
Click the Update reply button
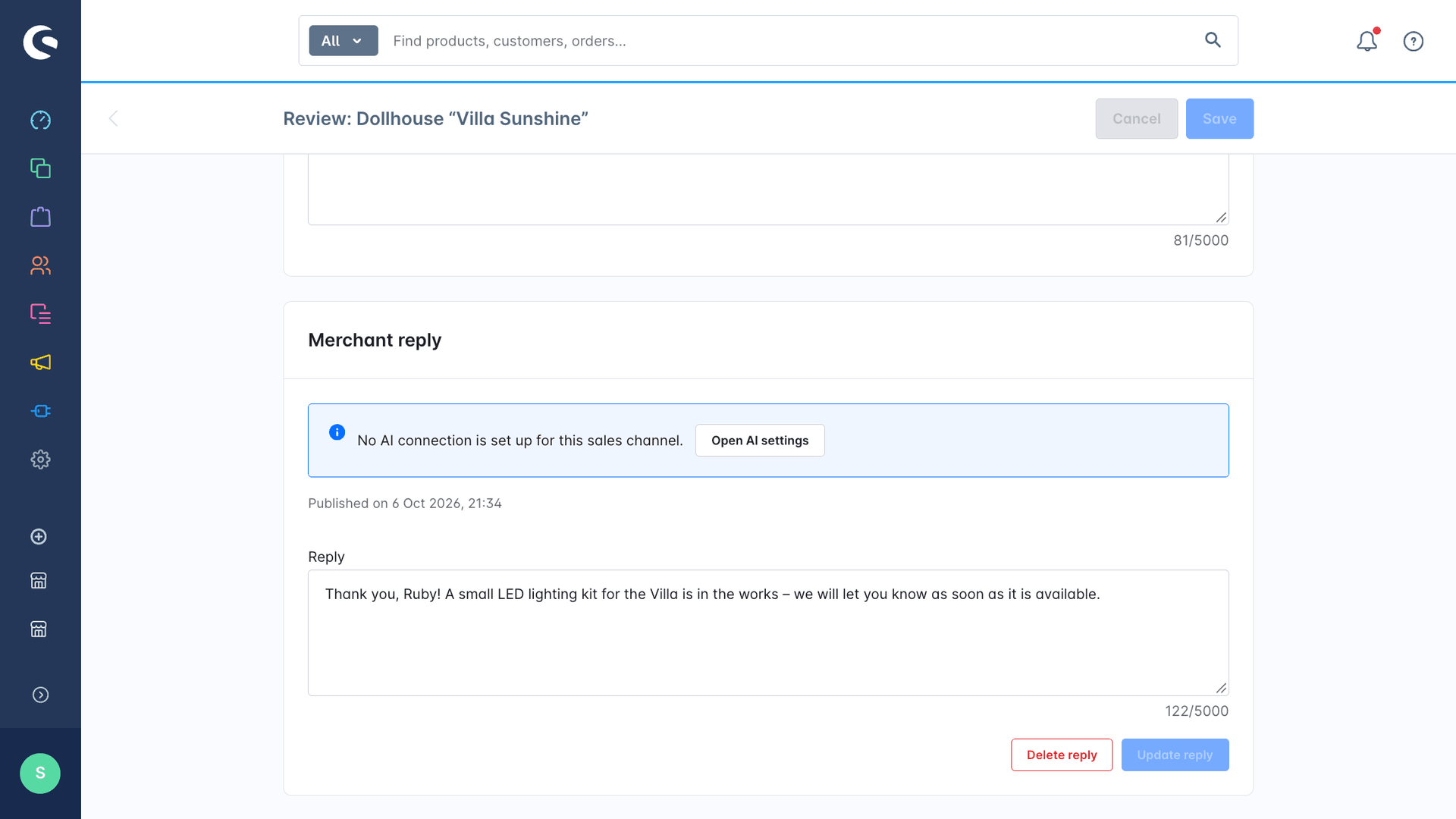(x=1175, y=755)
